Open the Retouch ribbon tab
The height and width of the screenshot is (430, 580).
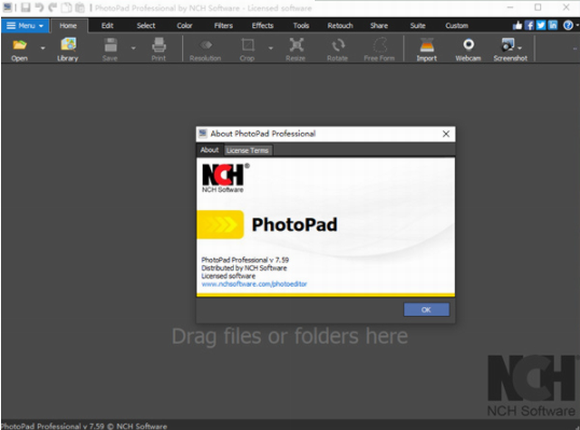[340, 26]
